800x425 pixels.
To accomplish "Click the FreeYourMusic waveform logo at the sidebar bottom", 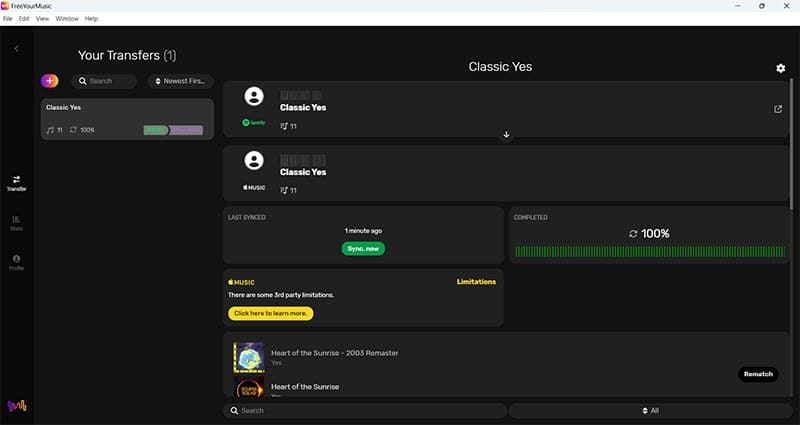I will point(17,406).
